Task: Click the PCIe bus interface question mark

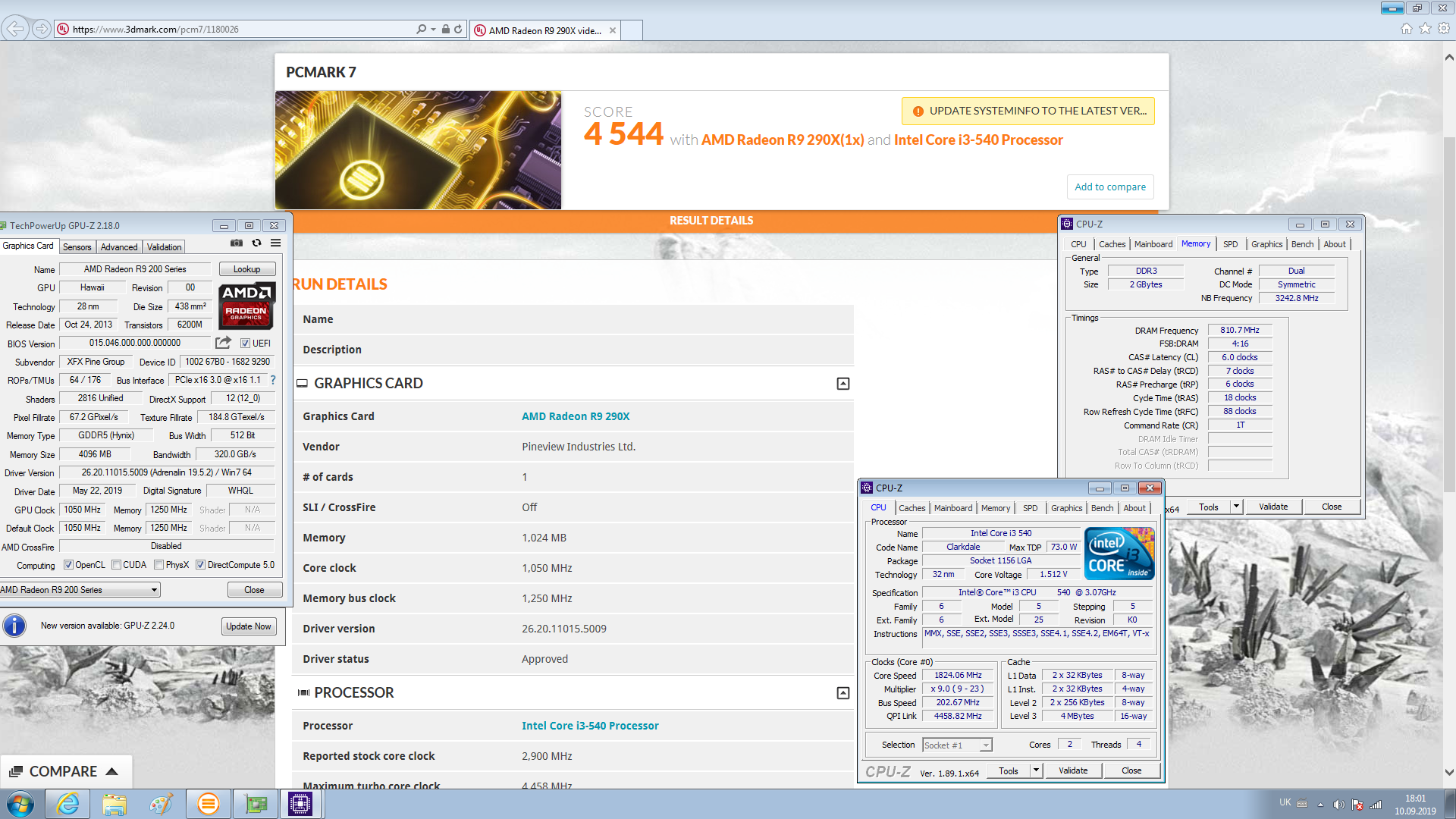Action: [273, 380]
